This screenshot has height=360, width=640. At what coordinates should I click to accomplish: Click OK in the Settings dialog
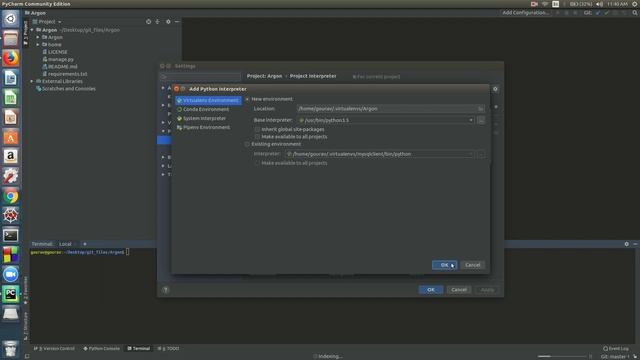pyautogui.click(x=431, y=290)
